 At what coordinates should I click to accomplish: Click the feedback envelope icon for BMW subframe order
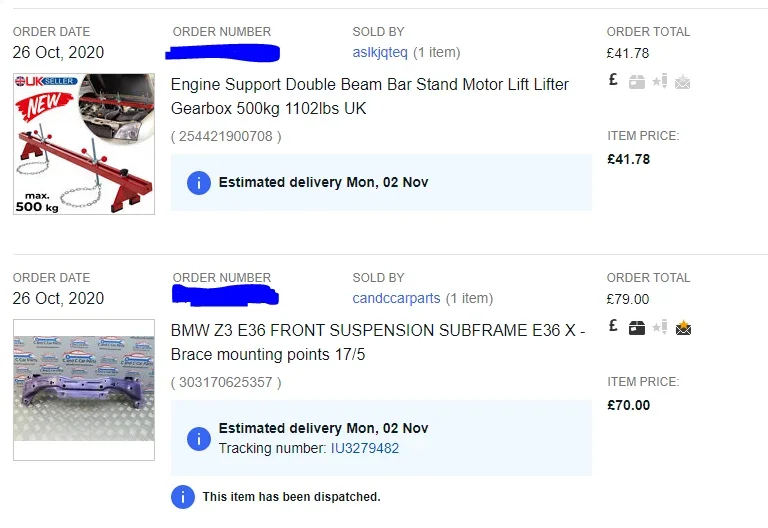click(x=683, y=328)
